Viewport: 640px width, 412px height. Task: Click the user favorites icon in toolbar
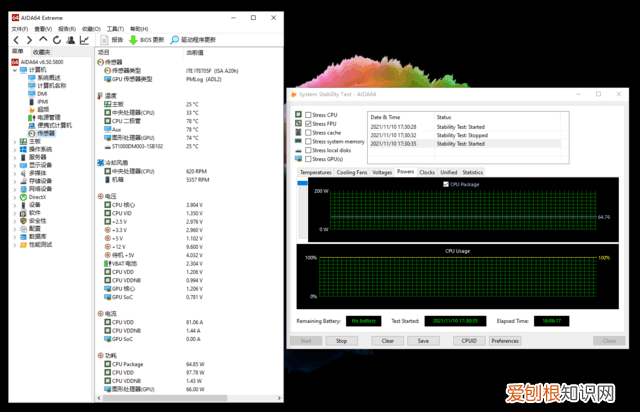point(71,40)
